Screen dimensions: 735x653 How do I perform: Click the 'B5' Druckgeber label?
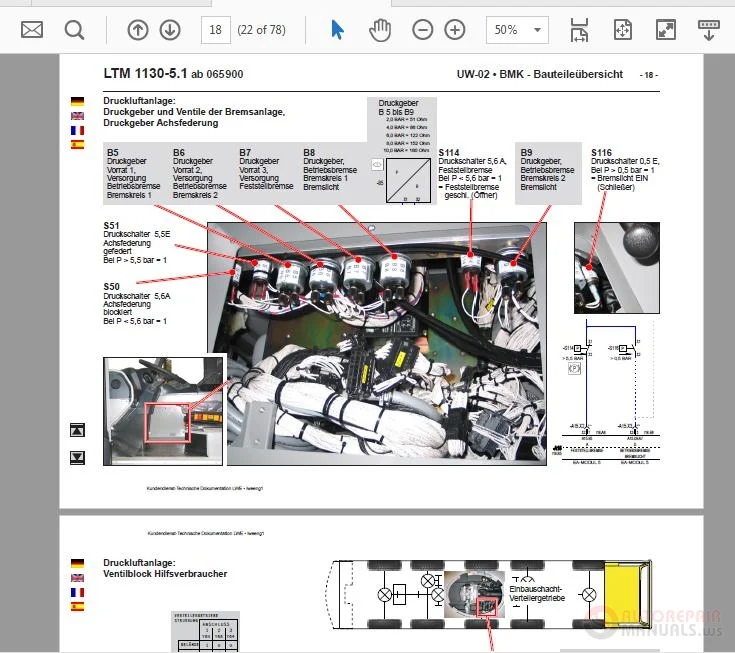click(x=112, y=152)
